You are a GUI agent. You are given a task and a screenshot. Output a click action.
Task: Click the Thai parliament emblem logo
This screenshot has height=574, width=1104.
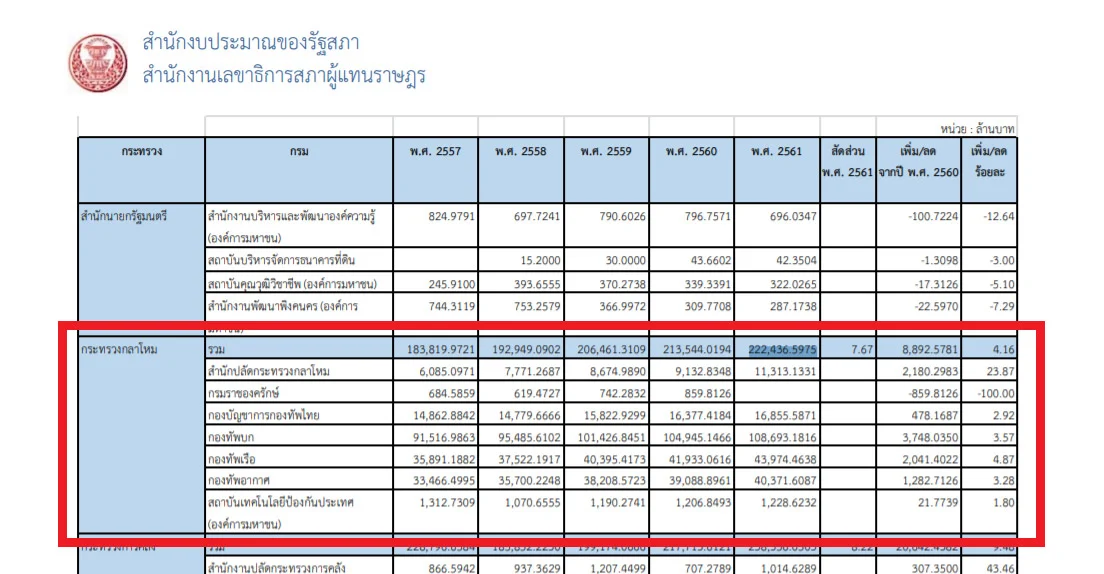coord(99,63)
